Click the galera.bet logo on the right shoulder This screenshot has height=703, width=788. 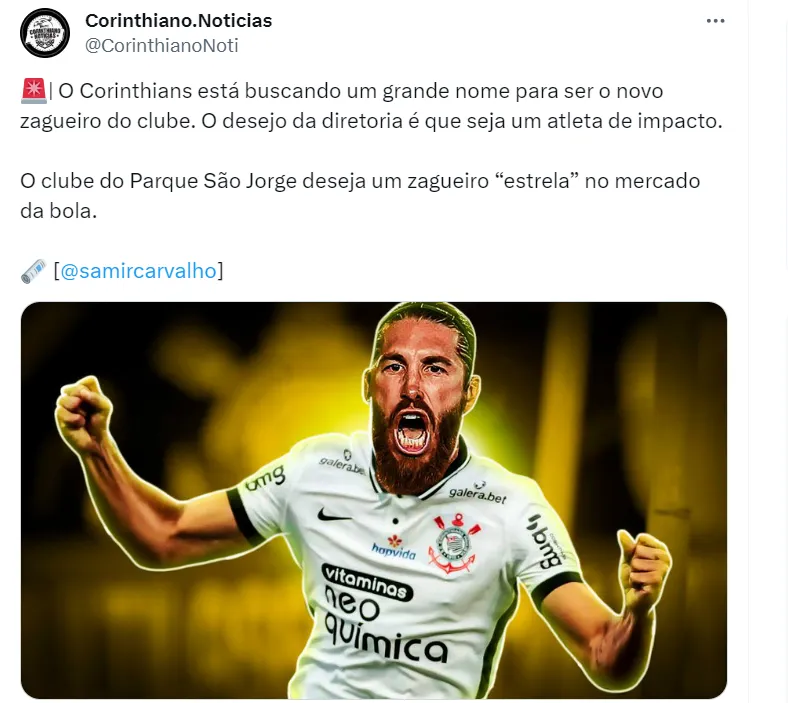pos(477,492)
